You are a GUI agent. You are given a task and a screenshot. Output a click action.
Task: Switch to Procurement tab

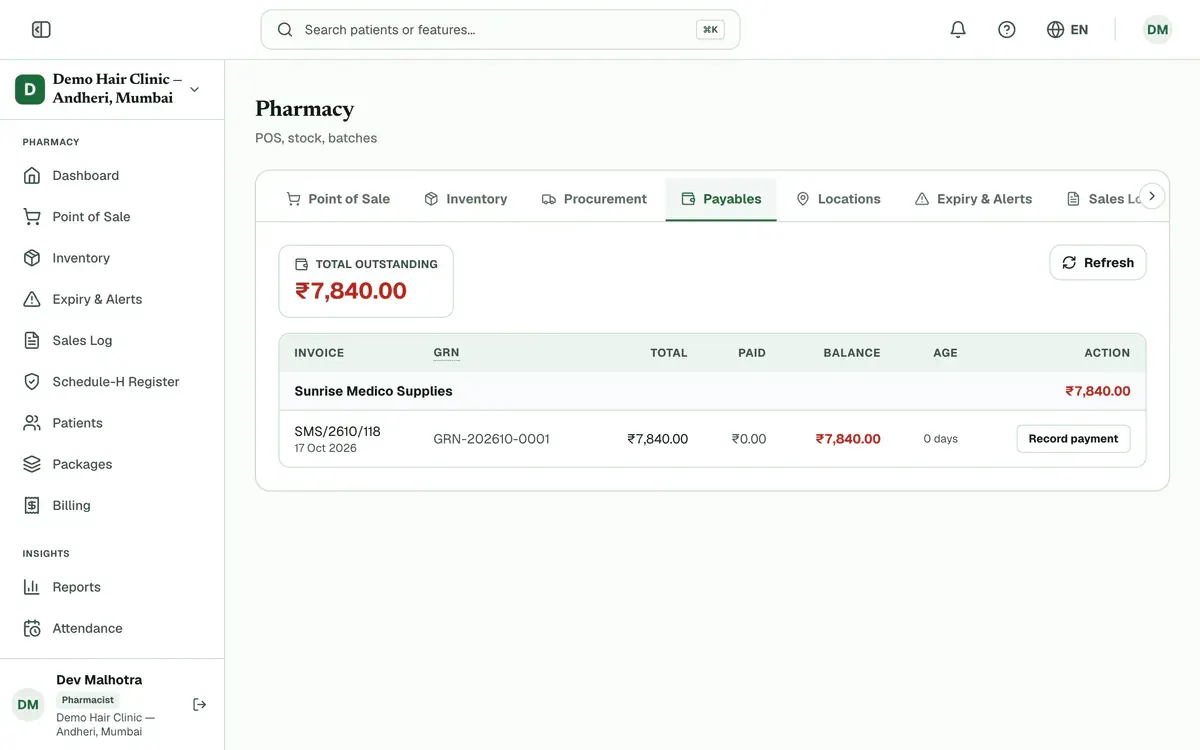(x=594, y=199)
